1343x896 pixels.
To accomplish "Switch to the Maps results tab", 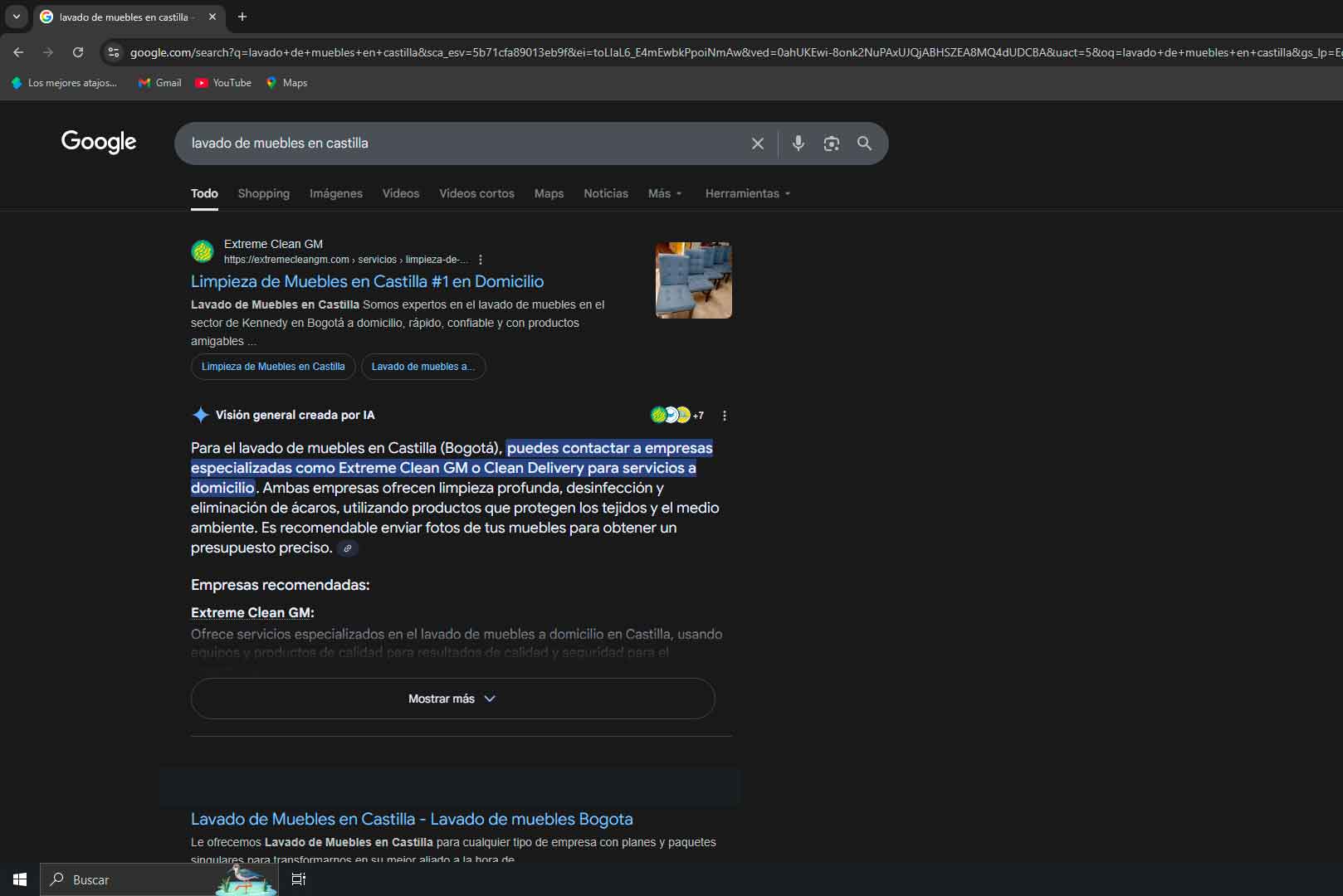I will point(549,193).
